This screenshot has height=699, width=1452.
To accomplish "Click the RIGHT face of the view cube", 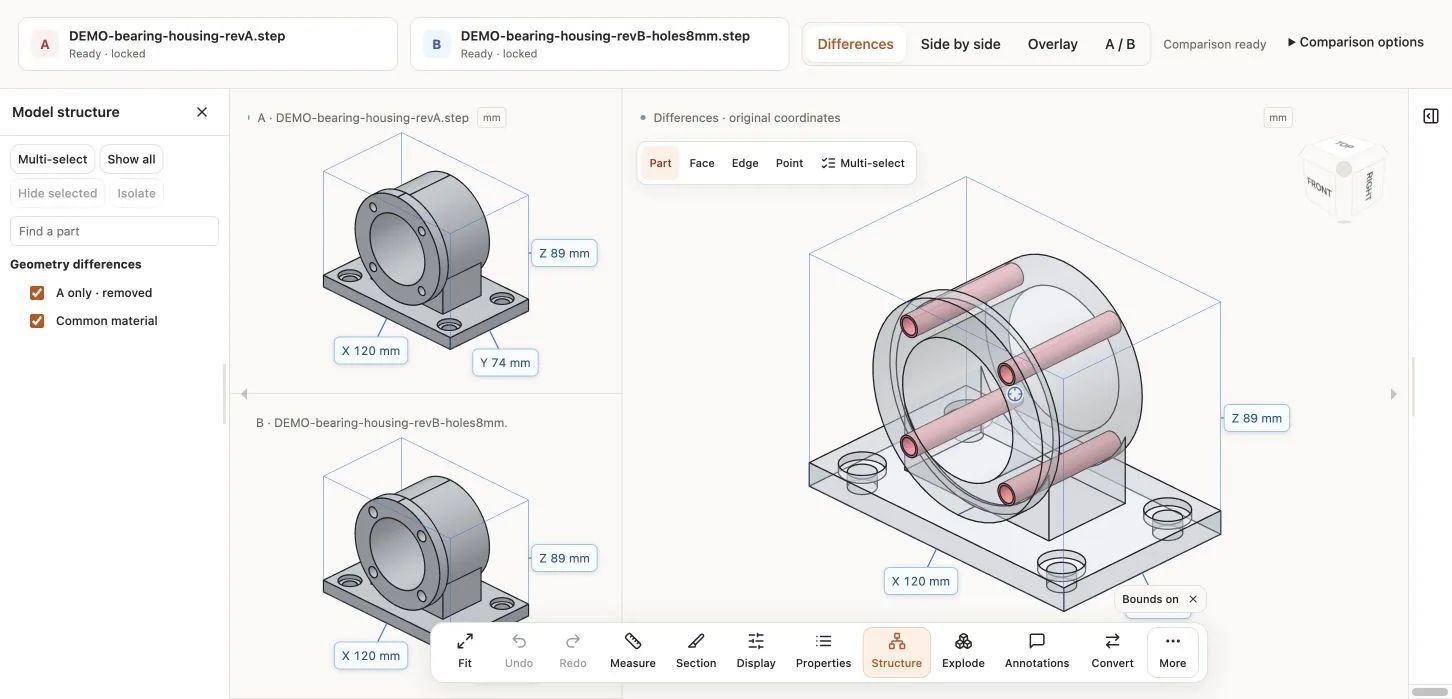I will pyautogui.click(x=1369, y=185).
